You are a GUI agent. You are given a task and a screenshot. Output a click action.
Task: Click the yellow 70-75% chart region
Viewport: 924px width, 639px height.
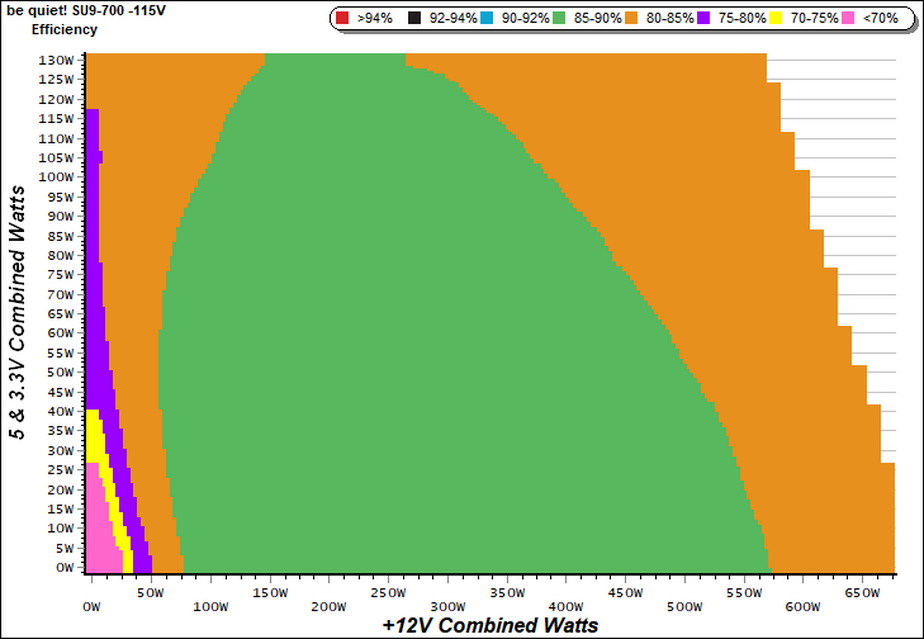[x=94, y=437]
